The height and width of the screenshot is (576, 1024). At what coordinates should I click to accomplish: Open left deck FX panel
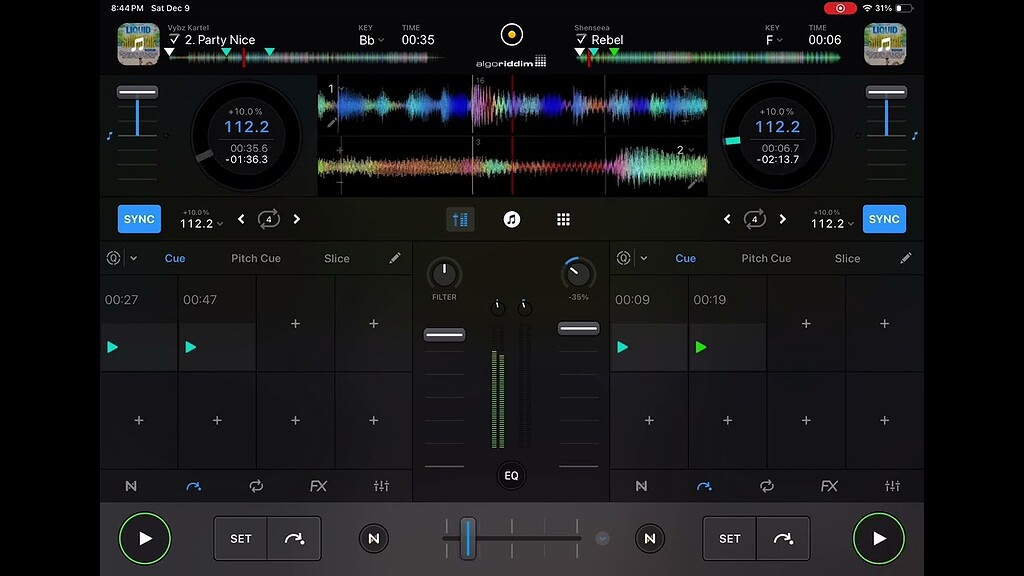[318, 486]
